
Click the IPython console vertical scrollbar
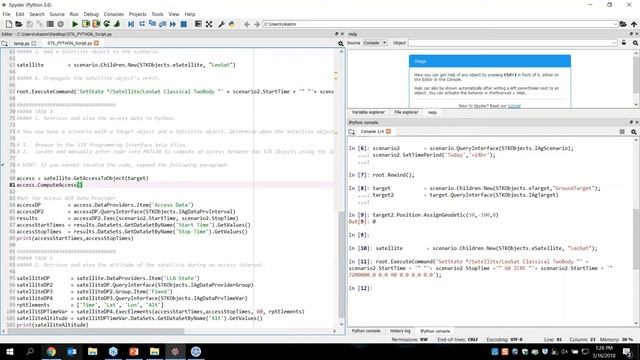(x=636, y=239)
